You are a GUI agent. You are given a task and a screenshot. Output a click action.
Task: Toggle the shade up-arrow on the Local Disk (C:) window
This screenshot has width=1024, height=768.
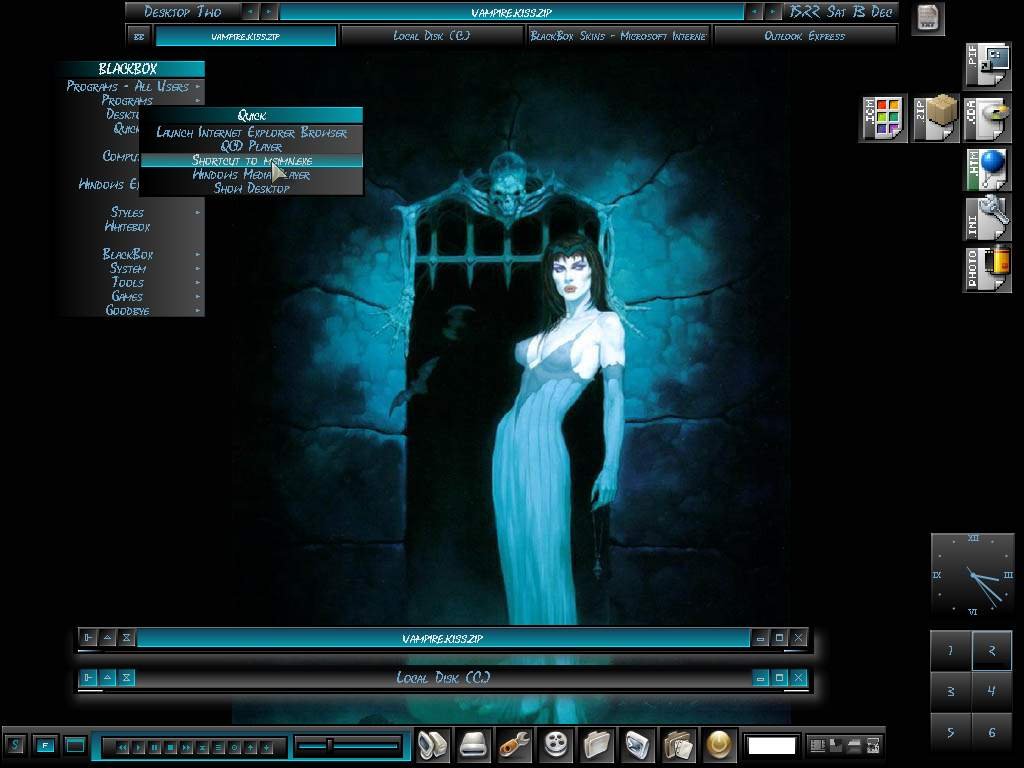click(107, 678)
